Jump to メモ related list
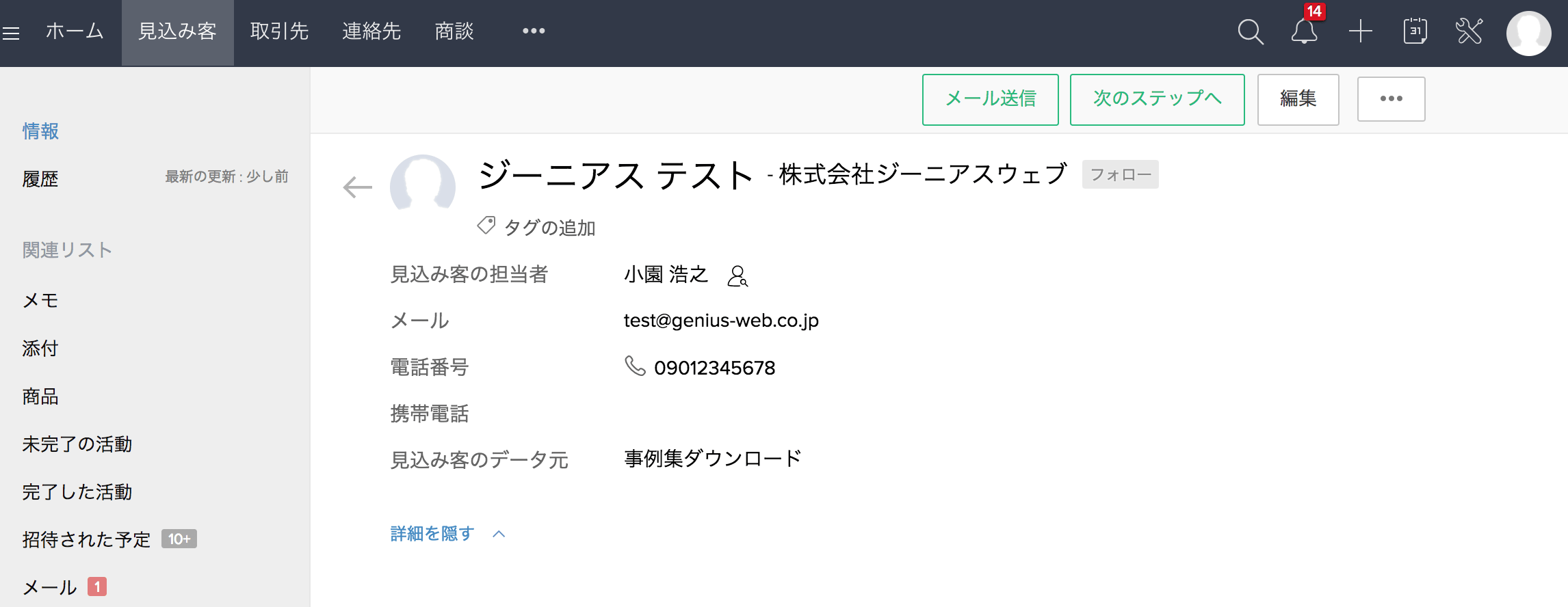Viewport: 1568px width, 607px height. point(40,300)
